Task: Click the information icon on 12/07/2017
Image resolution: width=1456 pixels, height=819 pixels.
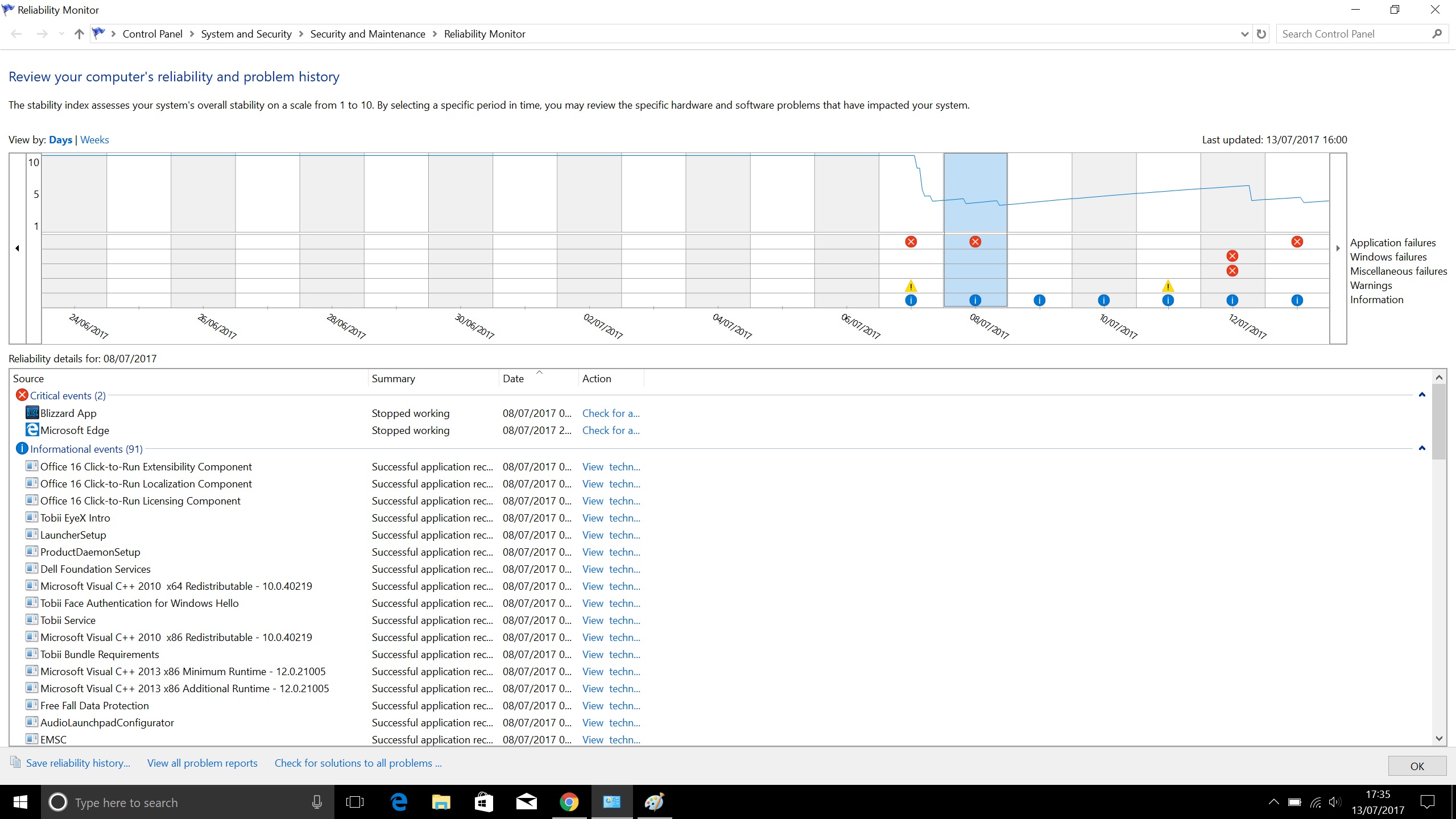Action: point(1232,300)
